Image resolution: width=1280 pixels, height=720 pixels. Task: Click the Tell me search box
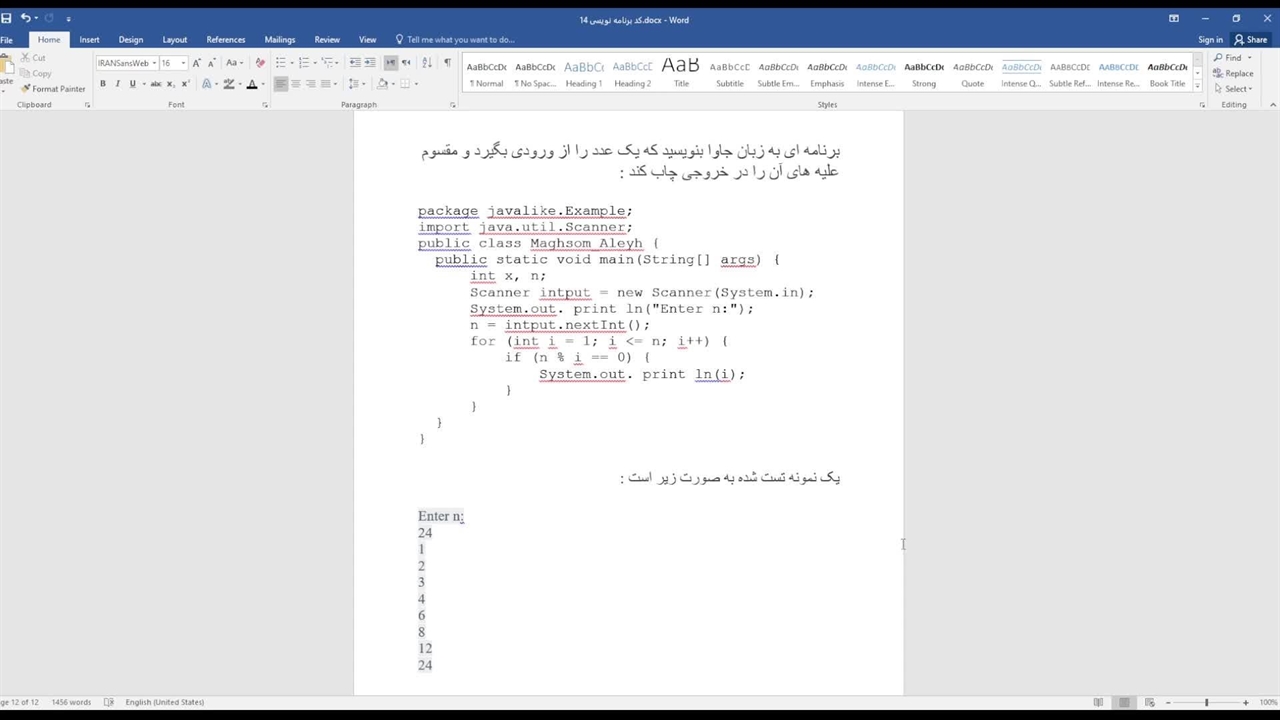[x=460, y=40]
